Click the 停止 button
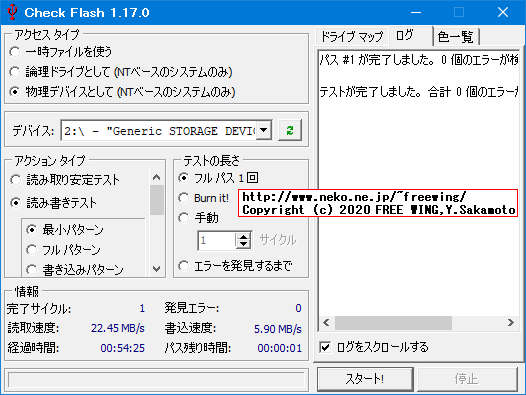Viewport: 526px width, 395px height. click(467, 379)
